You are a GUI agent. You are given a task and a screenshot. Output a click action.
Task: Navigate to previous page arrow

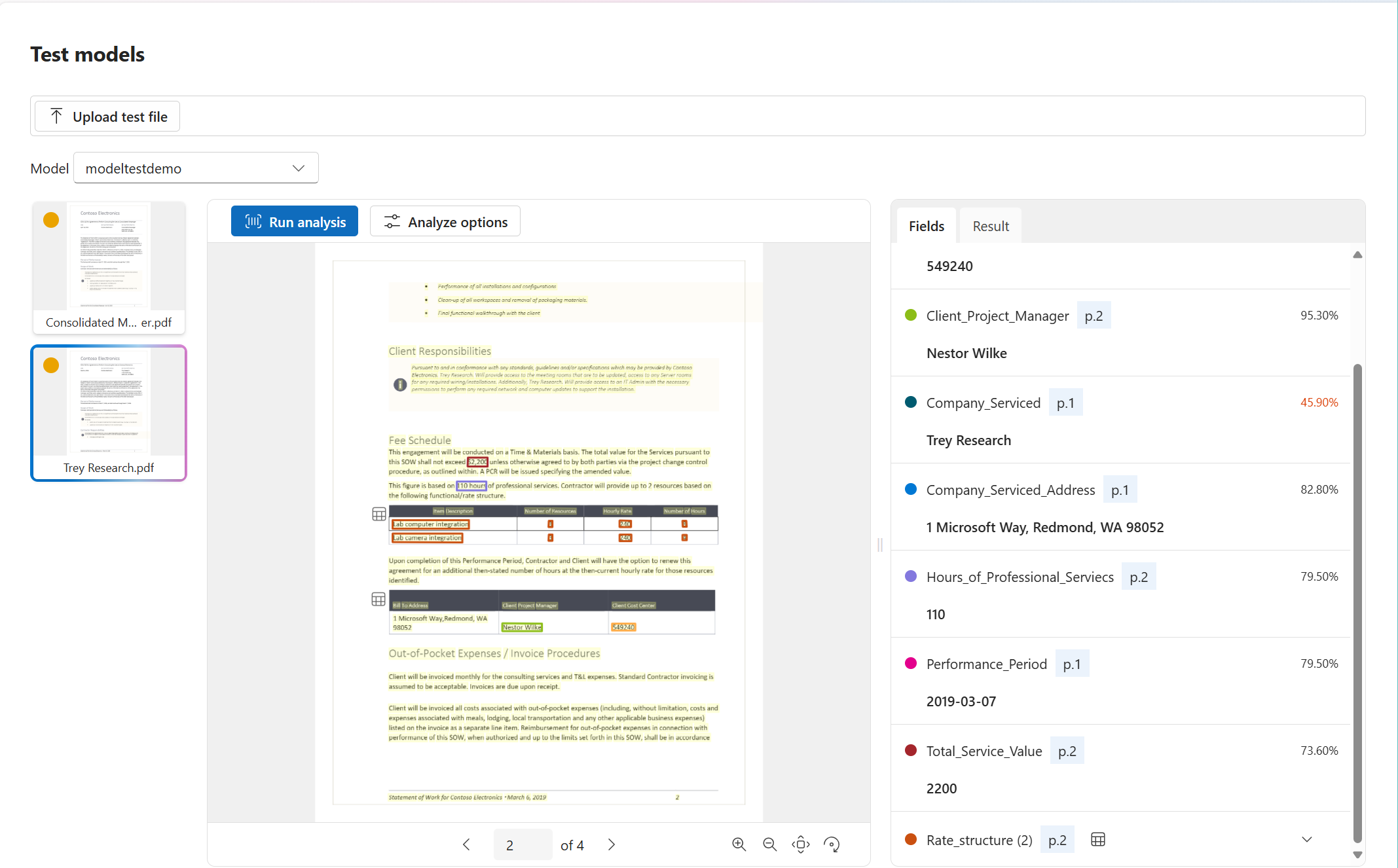[x=467, y=843]
